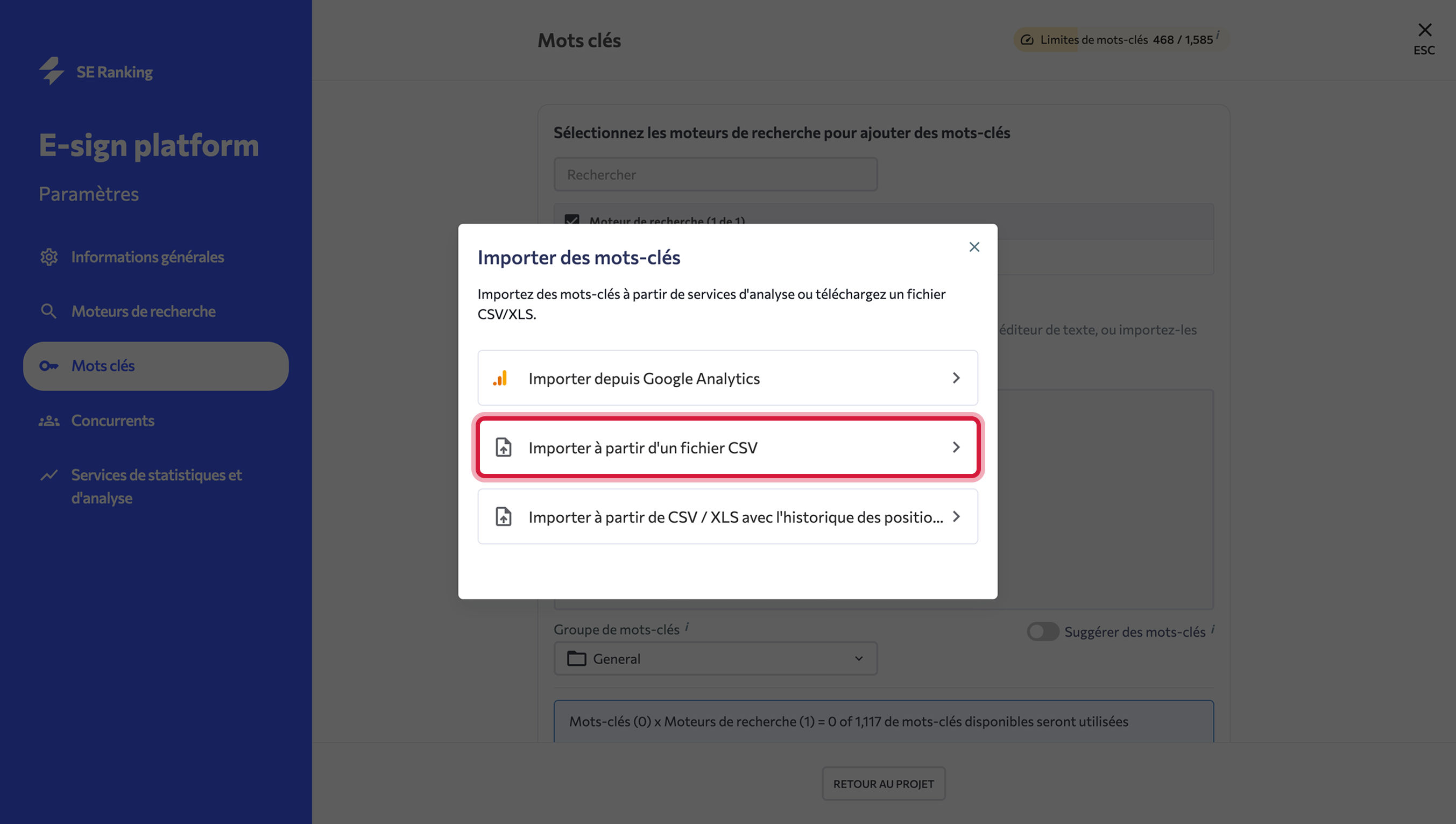This screenshot has height=824, width=1456.
Task: Click the info icon next to Groupe de mots-clés
Action: (687, 627)
